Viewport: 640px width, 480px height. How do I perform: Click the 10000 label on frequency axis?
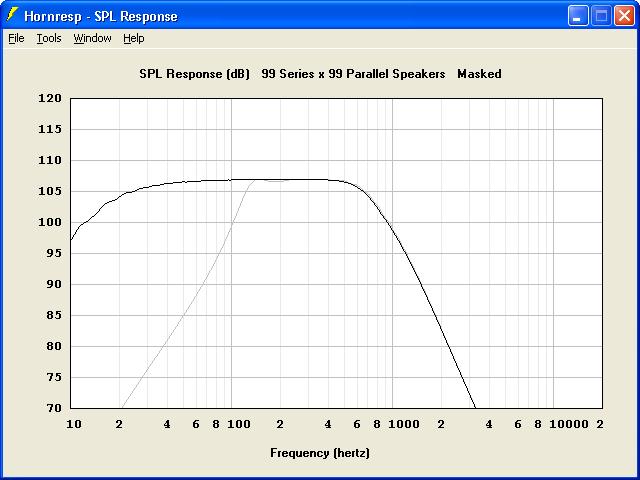(x=569, y=424)
